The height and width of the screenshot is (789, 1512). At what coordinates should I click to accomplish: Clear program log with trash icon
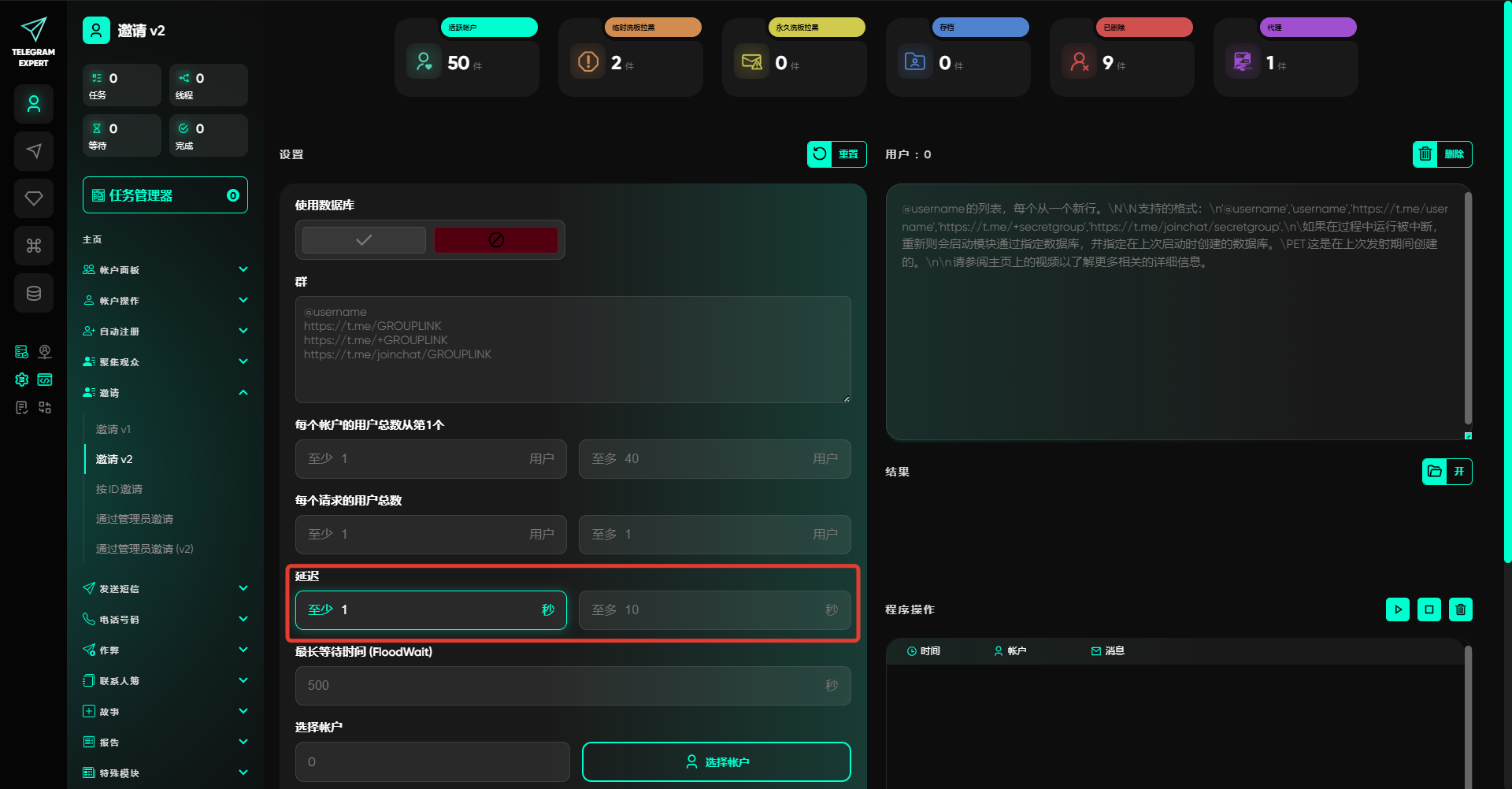click(x=1460, y=609)
